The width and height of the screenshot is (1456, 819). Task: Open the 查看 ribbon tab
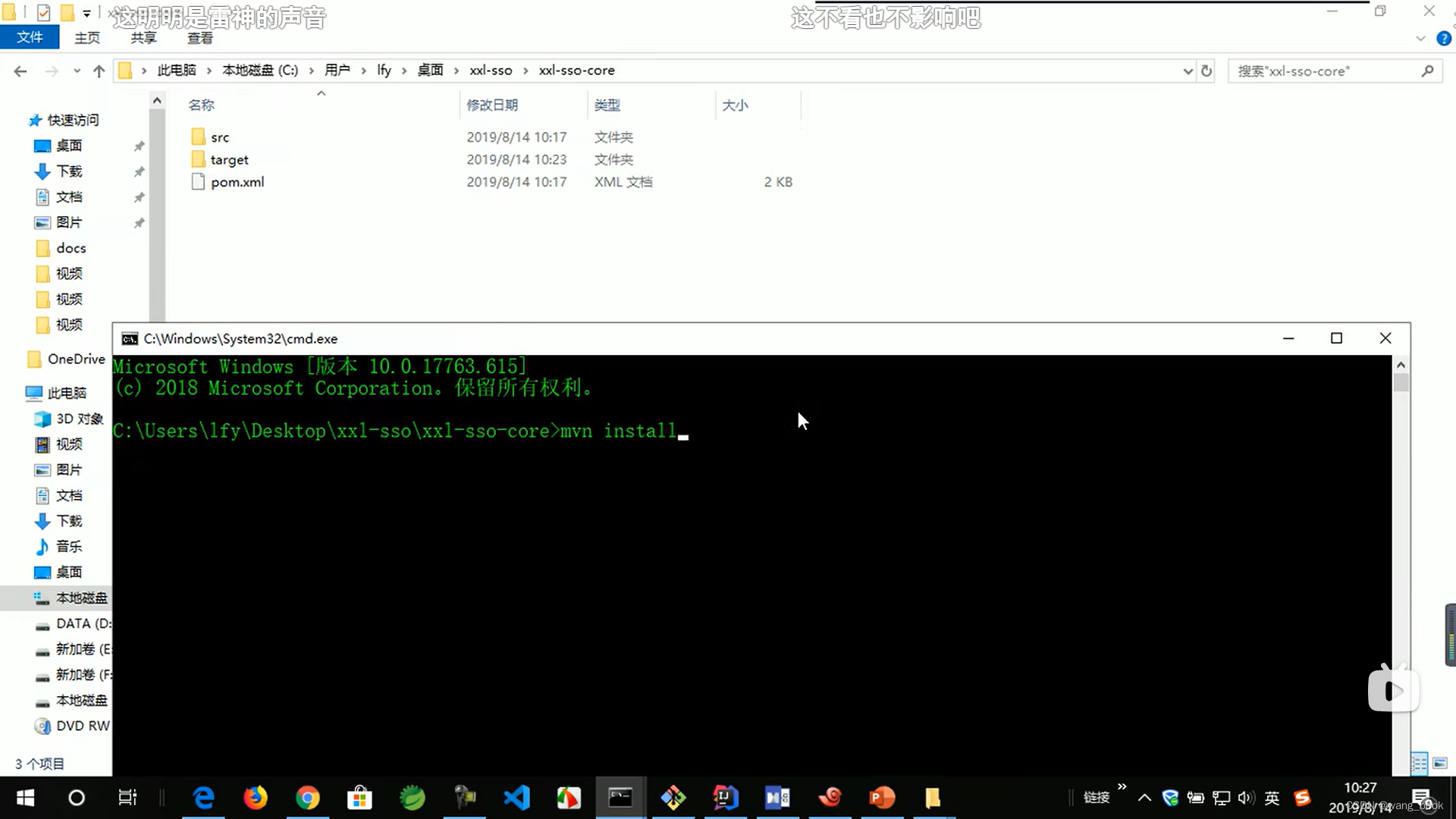200,38
